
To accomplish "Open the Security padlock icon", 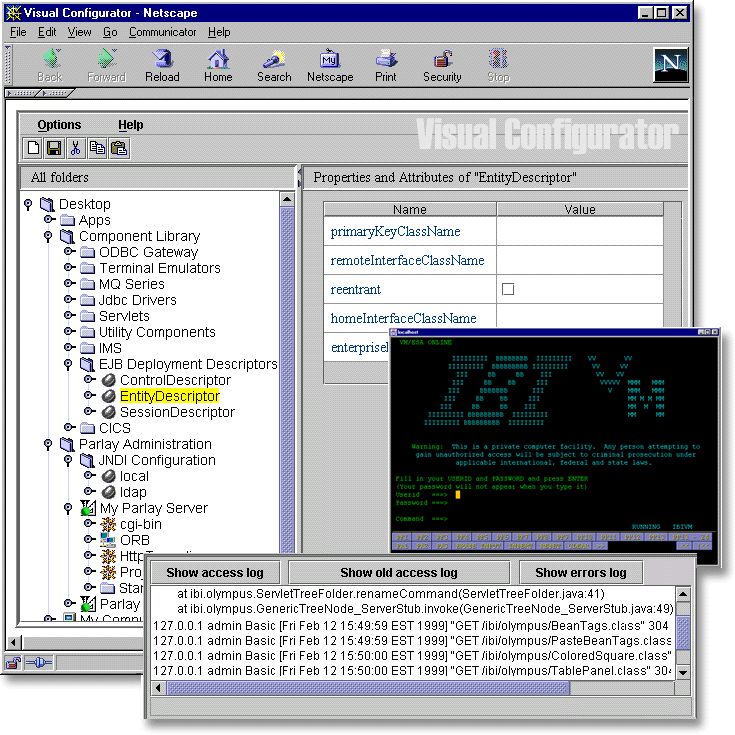I will (442, 60).
